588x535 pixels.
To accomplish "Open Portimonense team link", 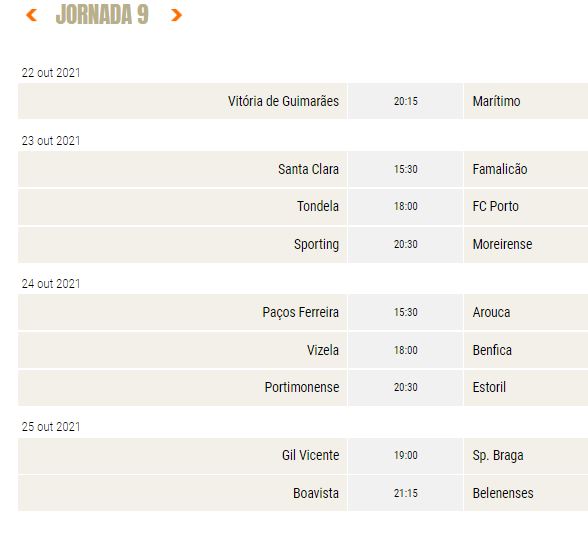I will click(x=302, y=387).
